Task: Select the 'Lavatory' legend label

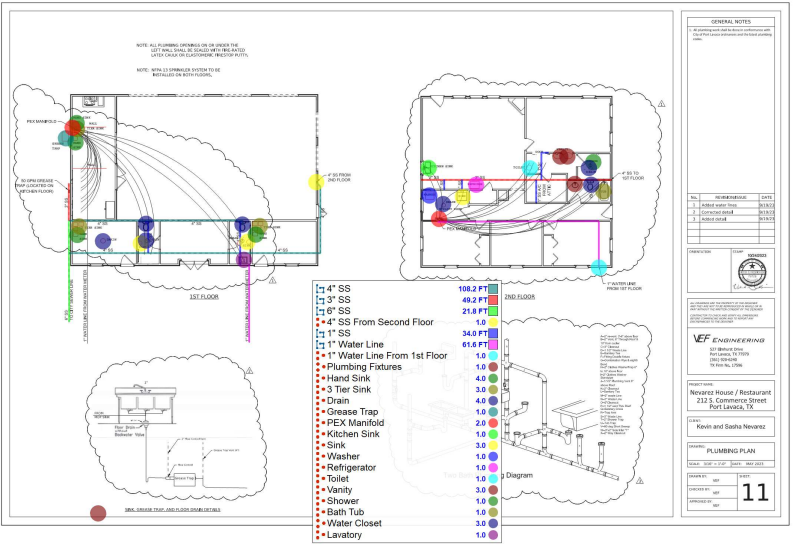Action: coord(344,535)
